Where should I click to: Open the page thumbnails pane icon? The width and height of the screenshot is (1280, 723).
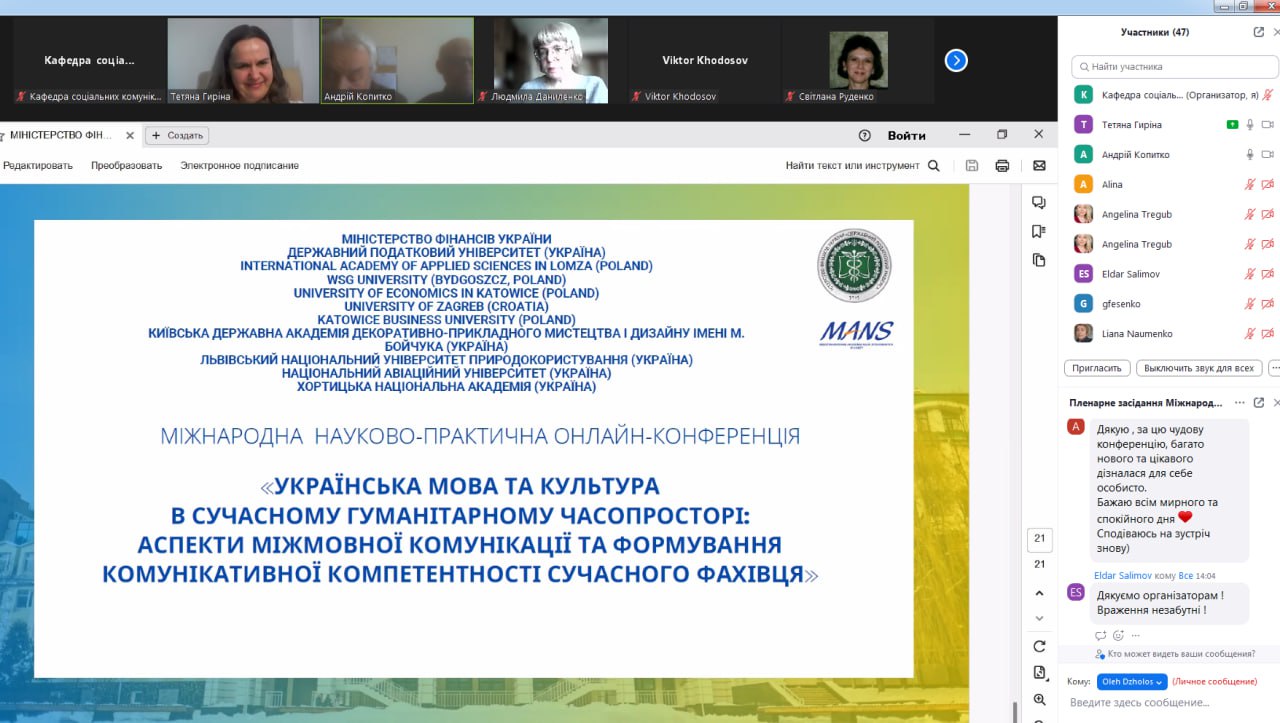[x=1039, y=260]
